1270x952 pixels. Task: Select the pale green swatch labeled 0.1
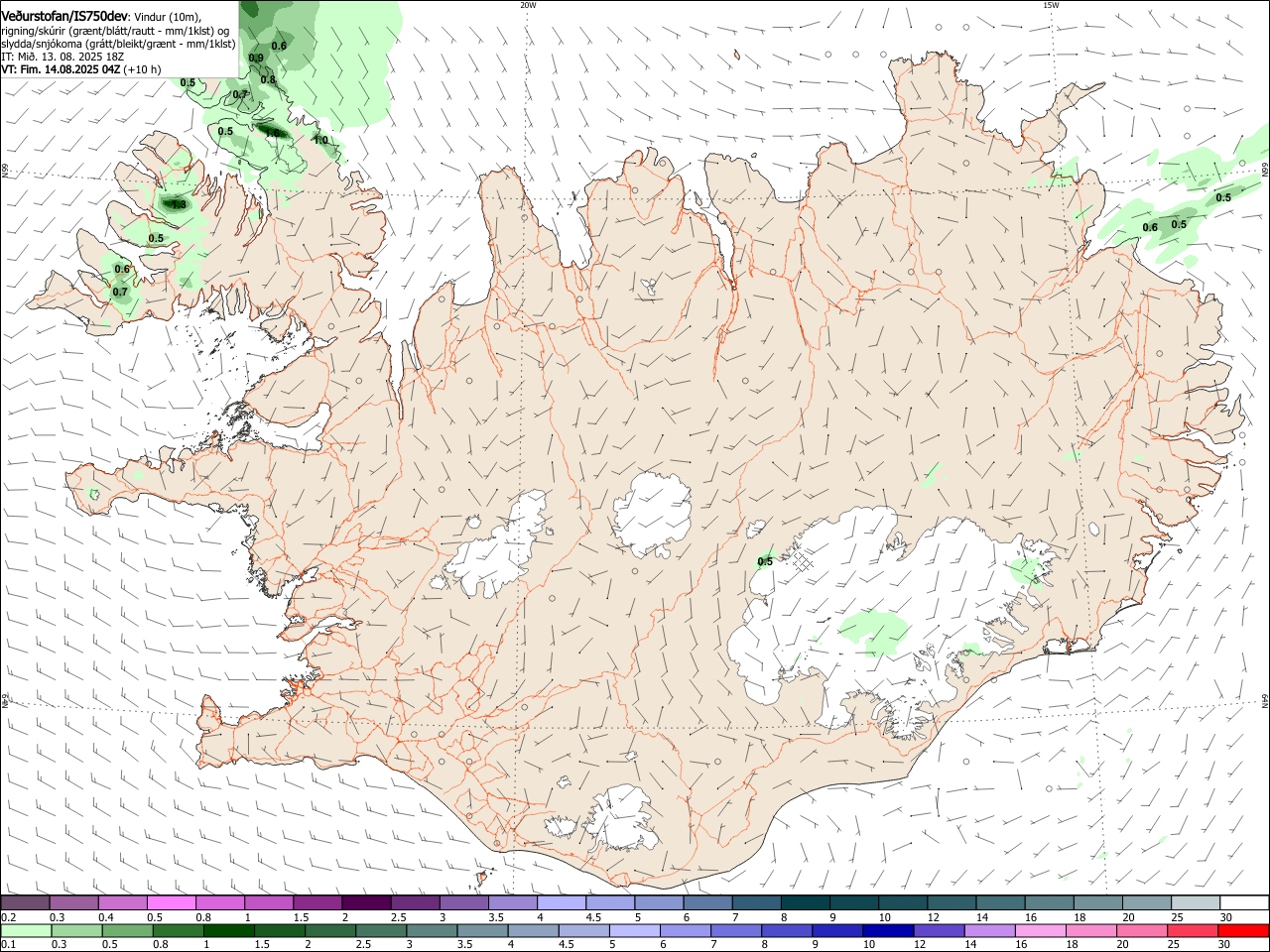pyautogui.click(x=26, y=930)
